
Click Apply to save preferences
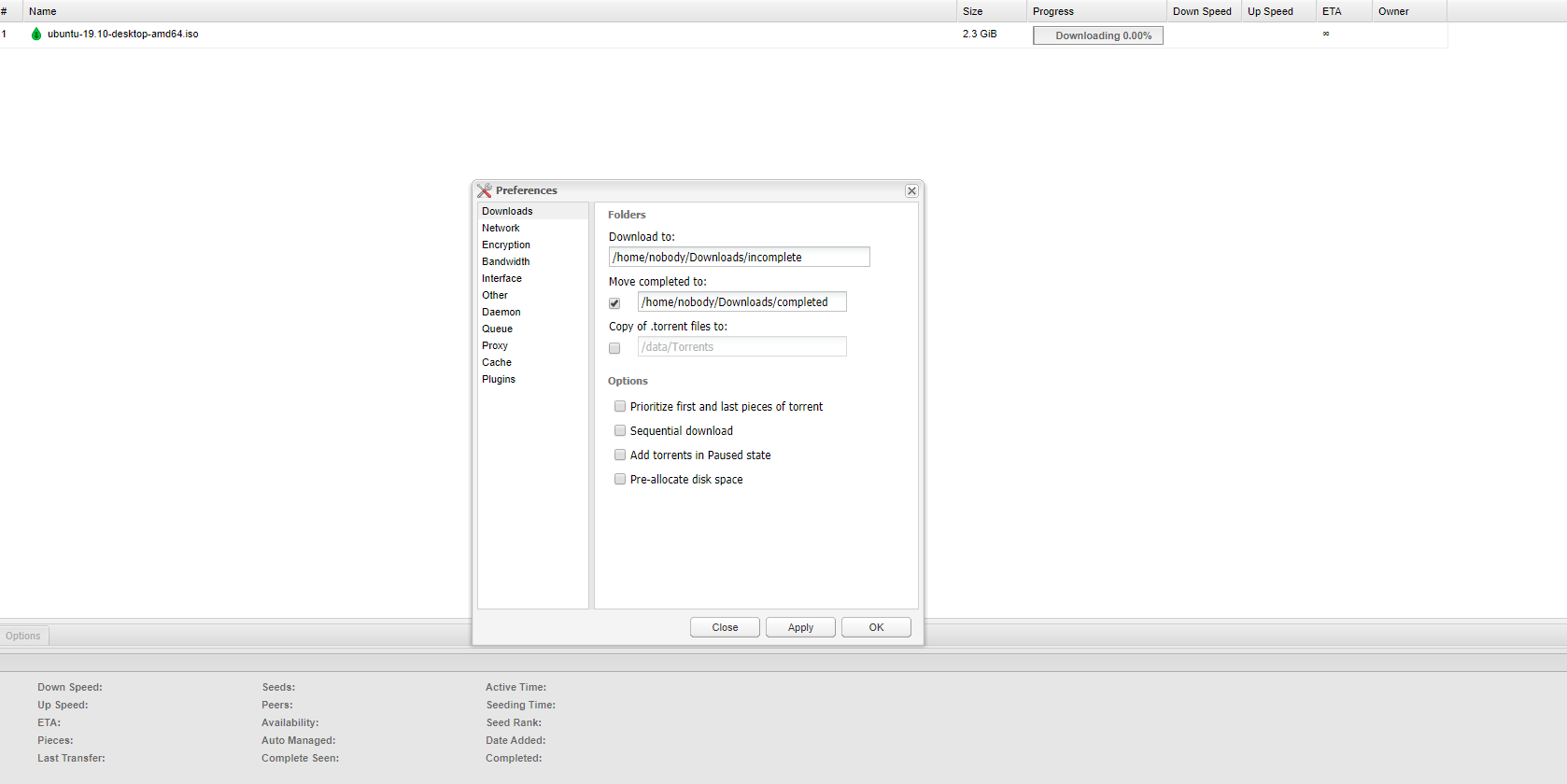coord(800,627)
